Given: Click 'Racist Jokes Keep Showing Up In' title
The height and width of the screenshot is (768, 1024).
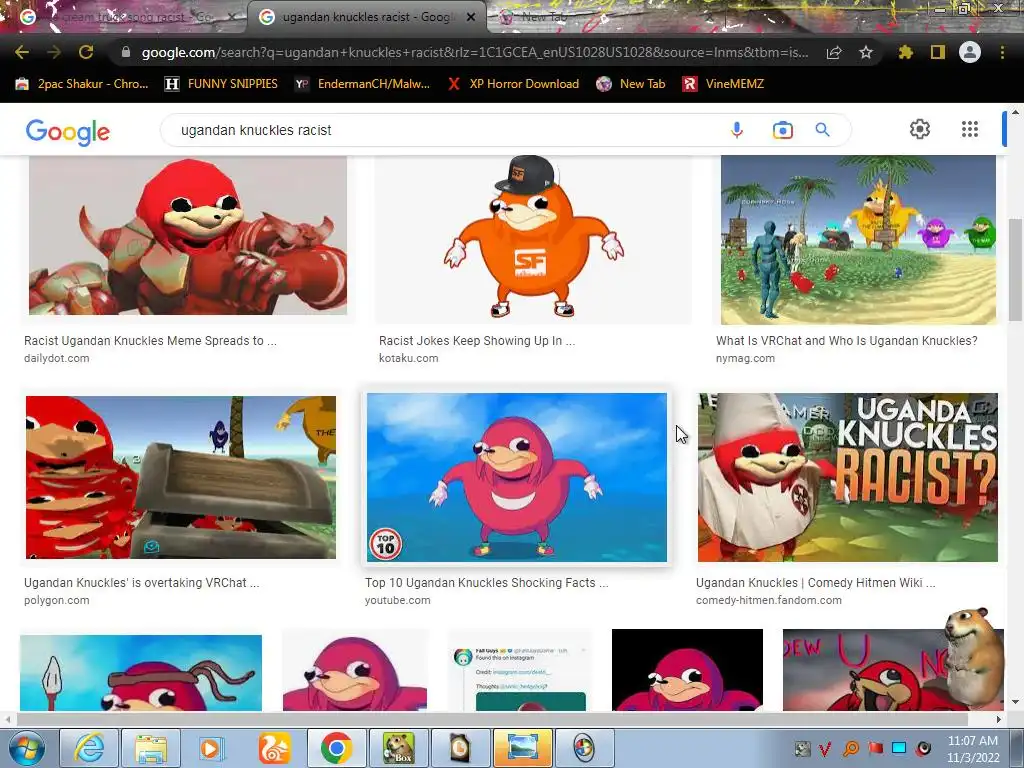Looking at the screenshot, I should click(477, 341).
